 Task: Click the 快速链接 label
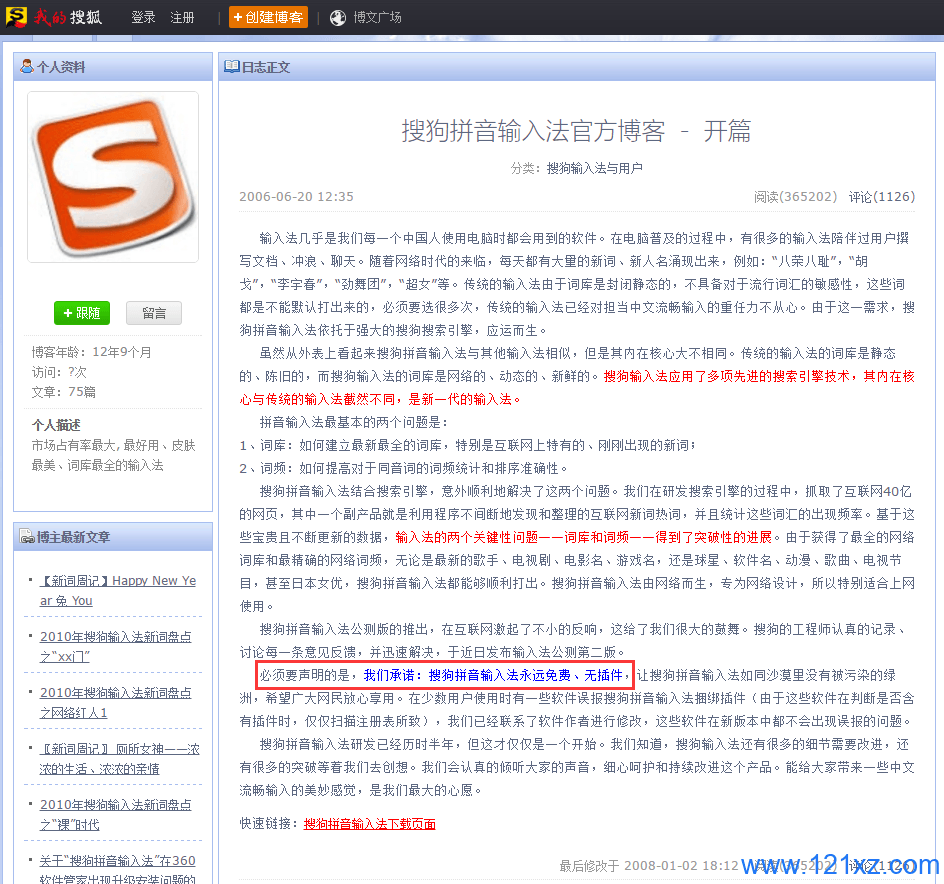pos(270,824)
